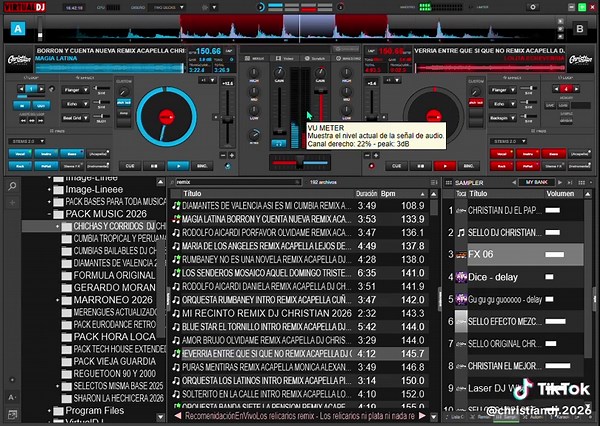Select deck B button on the waveform
Screen dimensions: 600x426
click(580, 29)
